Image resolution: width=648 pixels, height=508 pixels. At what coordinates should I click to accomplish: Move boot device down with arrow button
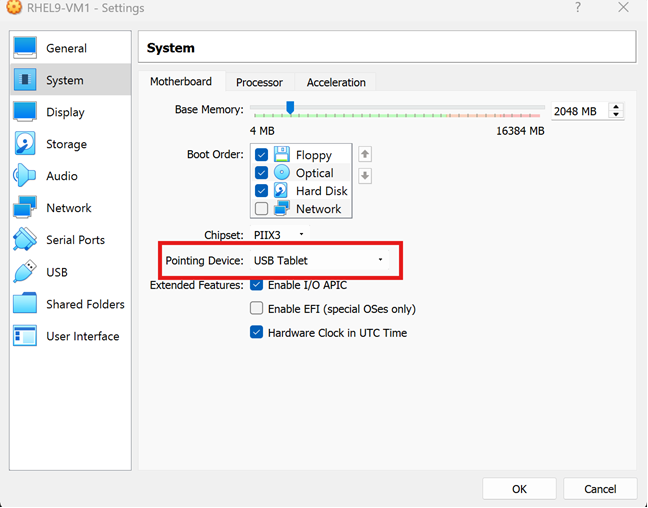pyautogui.click(x=364, y=176)
